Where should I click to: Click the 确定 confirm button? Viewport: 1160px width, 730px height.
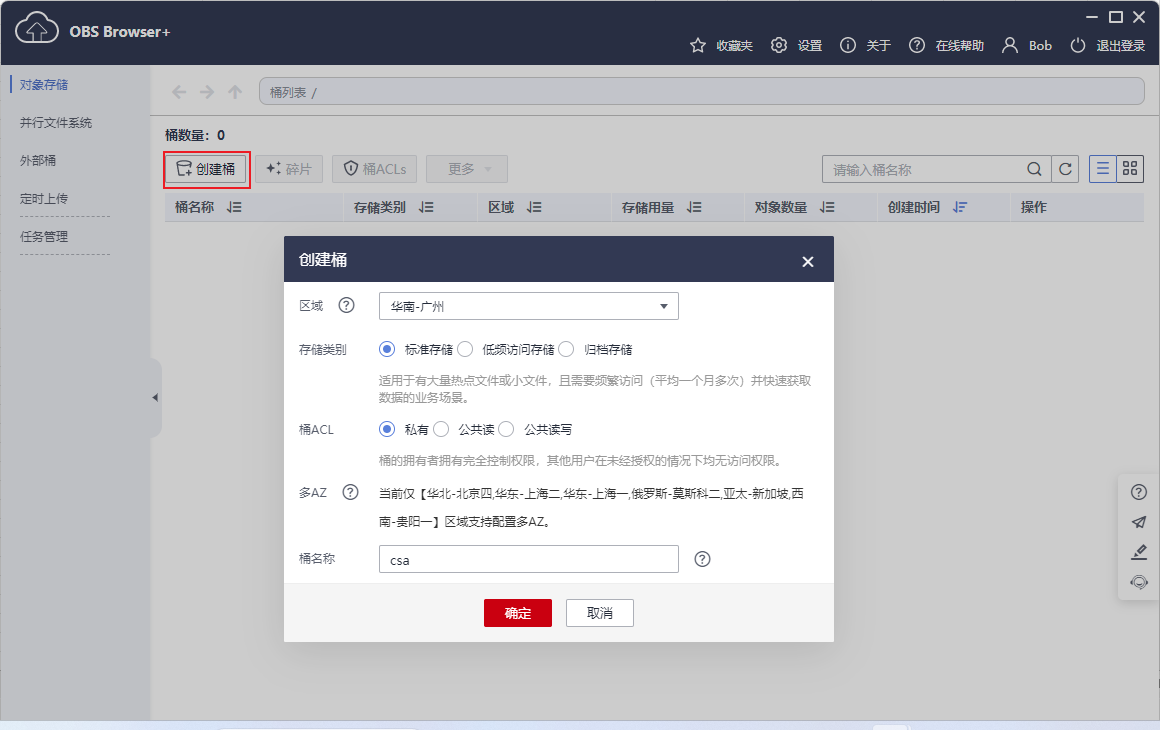point(517,613)
